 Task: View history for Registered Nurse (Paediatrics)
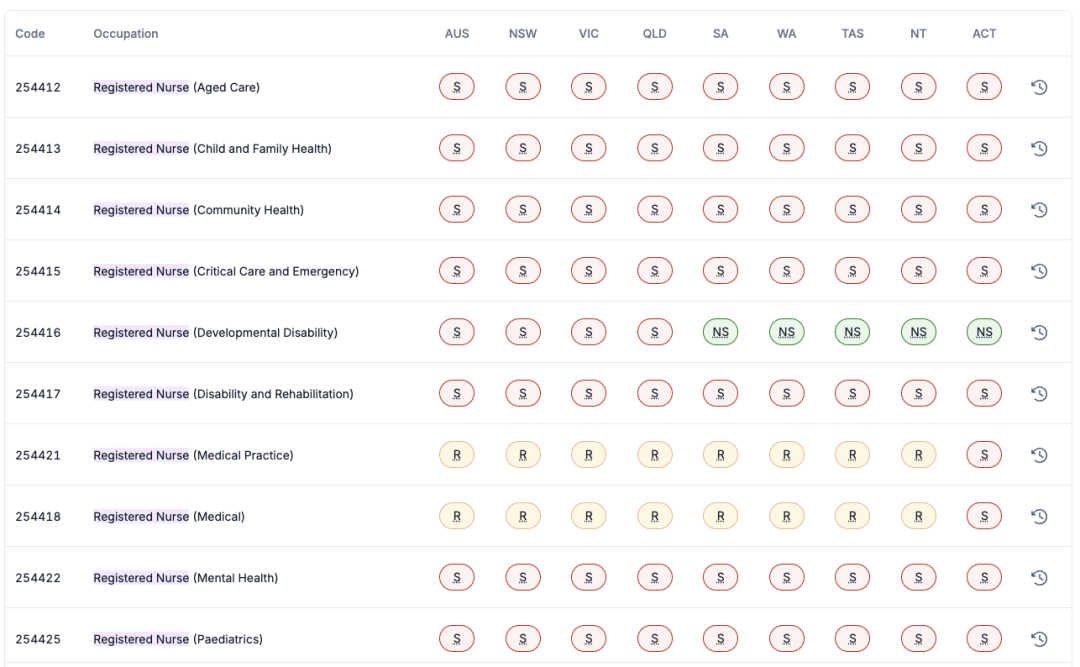(1039, 639)
